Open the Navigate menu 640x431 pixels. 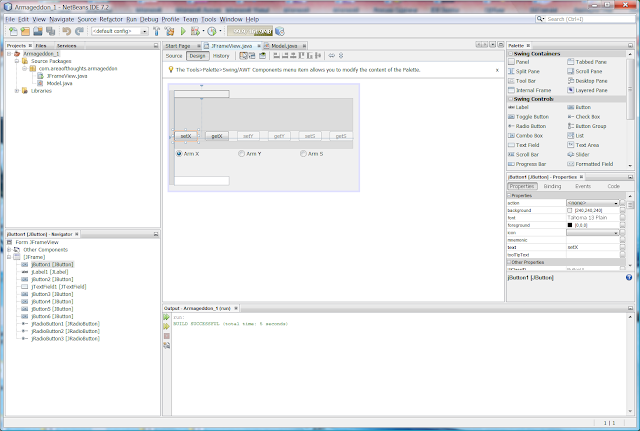pos(62,19)
